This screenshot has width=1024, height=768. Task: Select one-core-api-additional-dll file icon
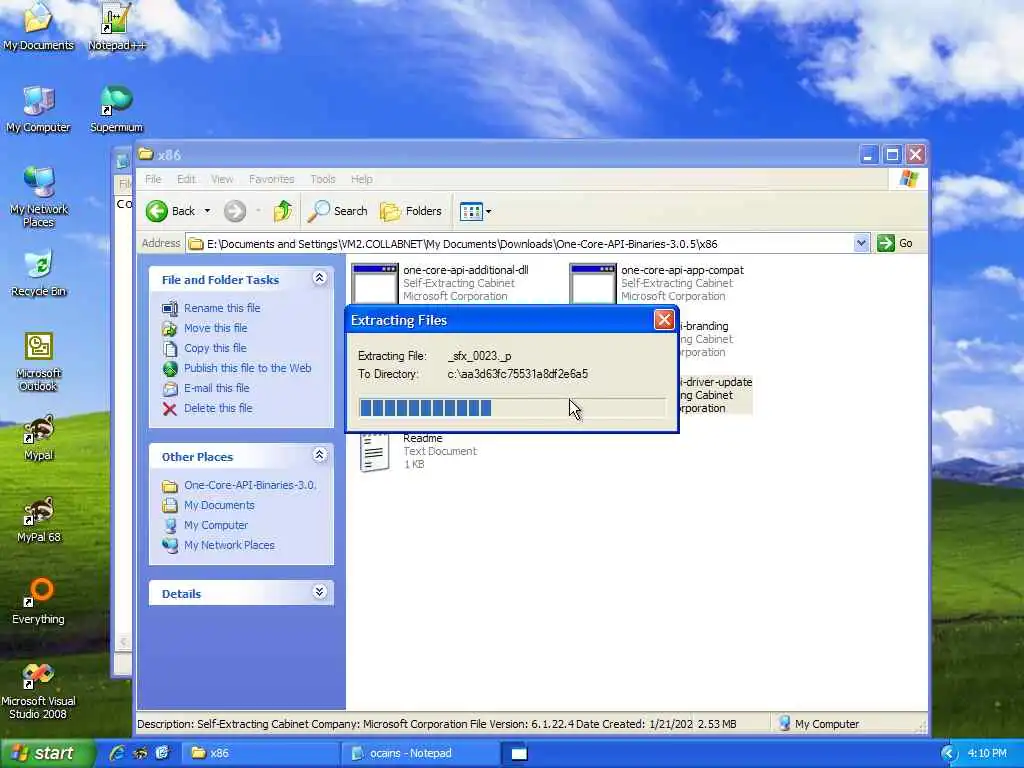pos(374,283)
